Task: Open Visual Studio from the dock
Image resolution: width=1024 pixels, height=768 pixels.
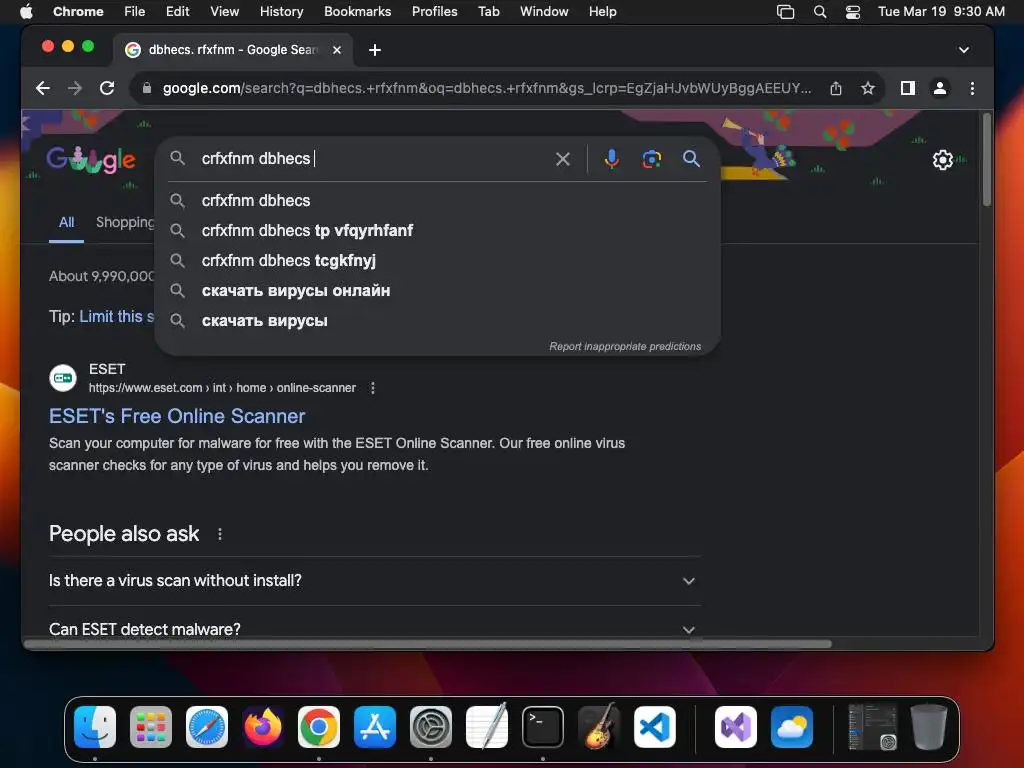Action: 736,727
